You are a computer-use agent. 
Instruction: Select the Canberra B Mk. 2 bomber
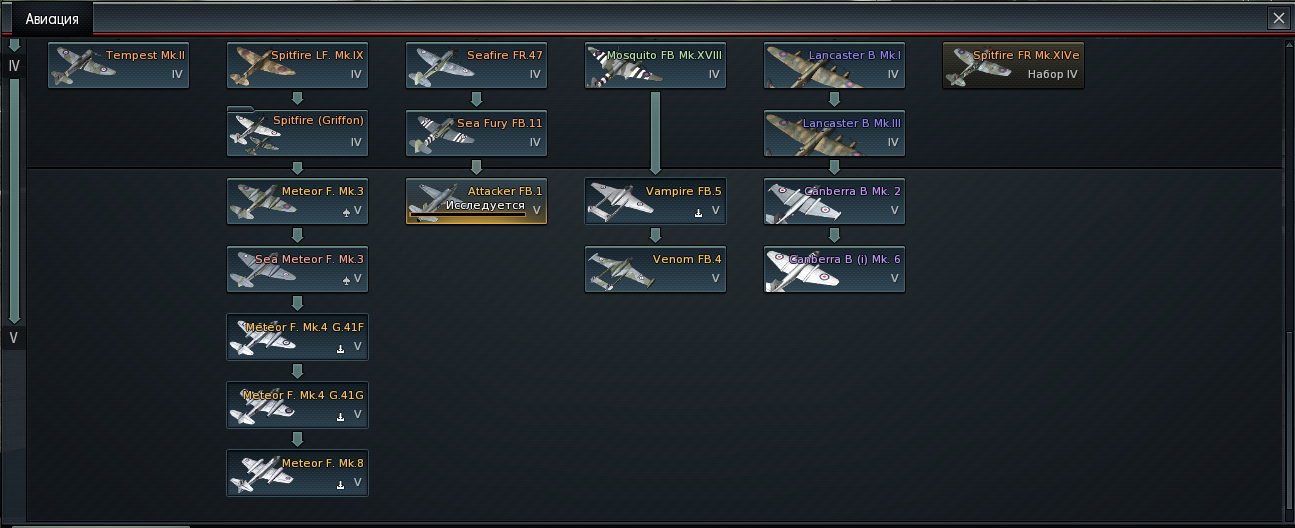[x=834, y=201]
